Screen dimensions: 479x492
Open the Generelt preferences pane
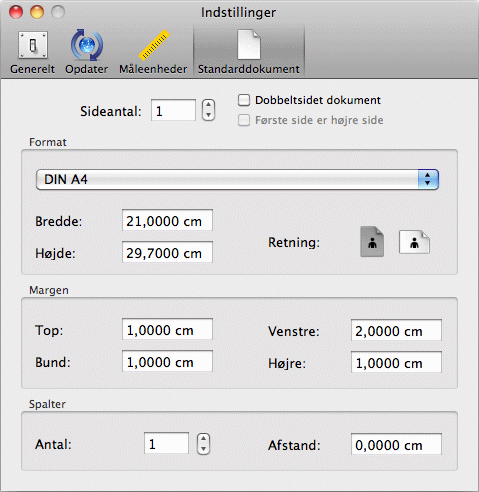tap(33, 52)
